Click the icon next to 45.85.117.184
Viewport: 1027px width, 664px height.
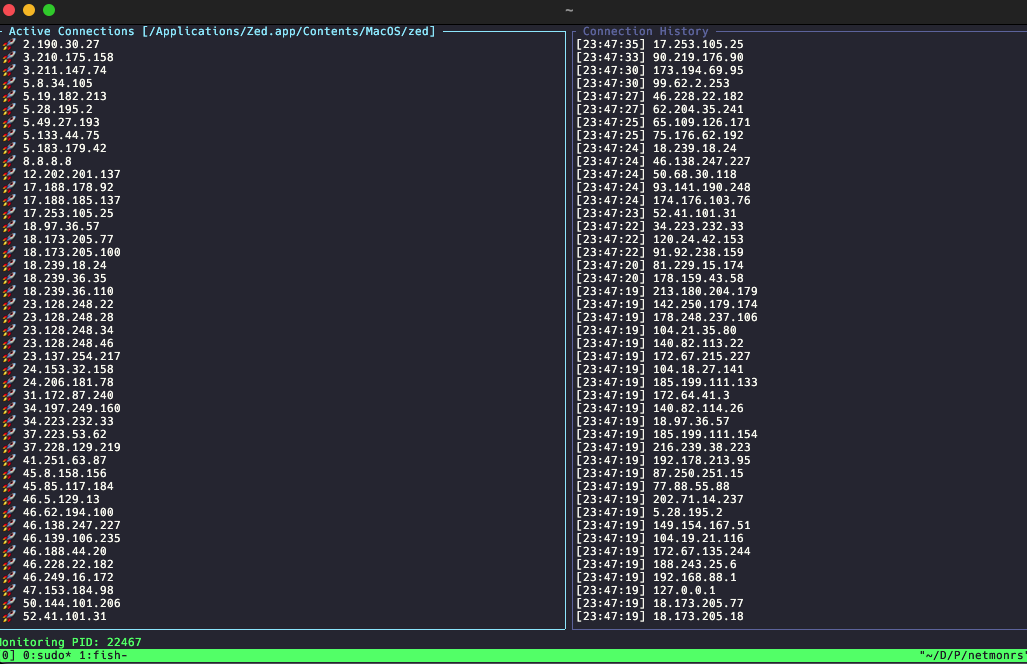click(x=10, y=486)
